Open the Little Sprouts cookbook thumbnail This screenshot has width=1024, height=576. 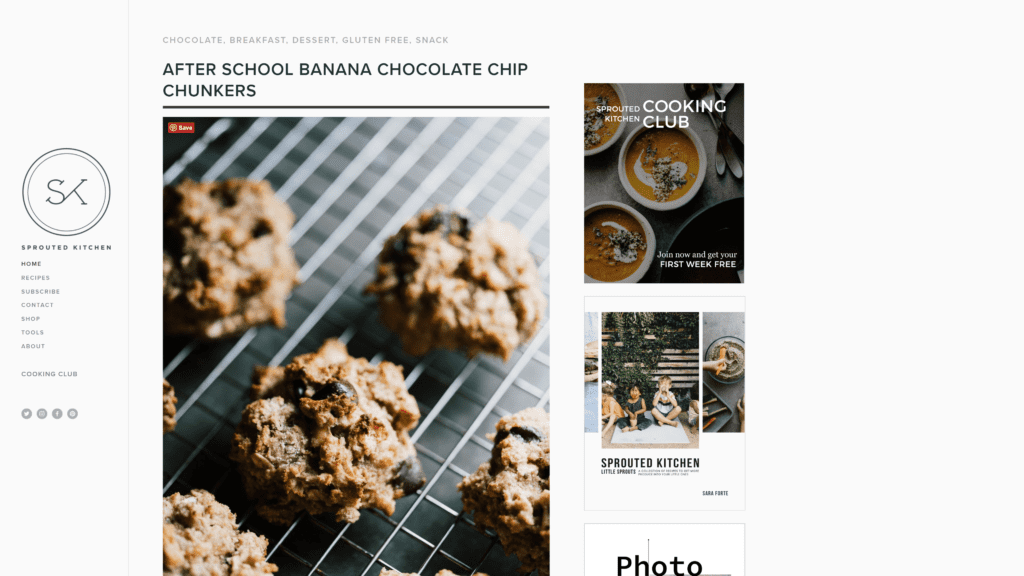click(x=664, y=403)
